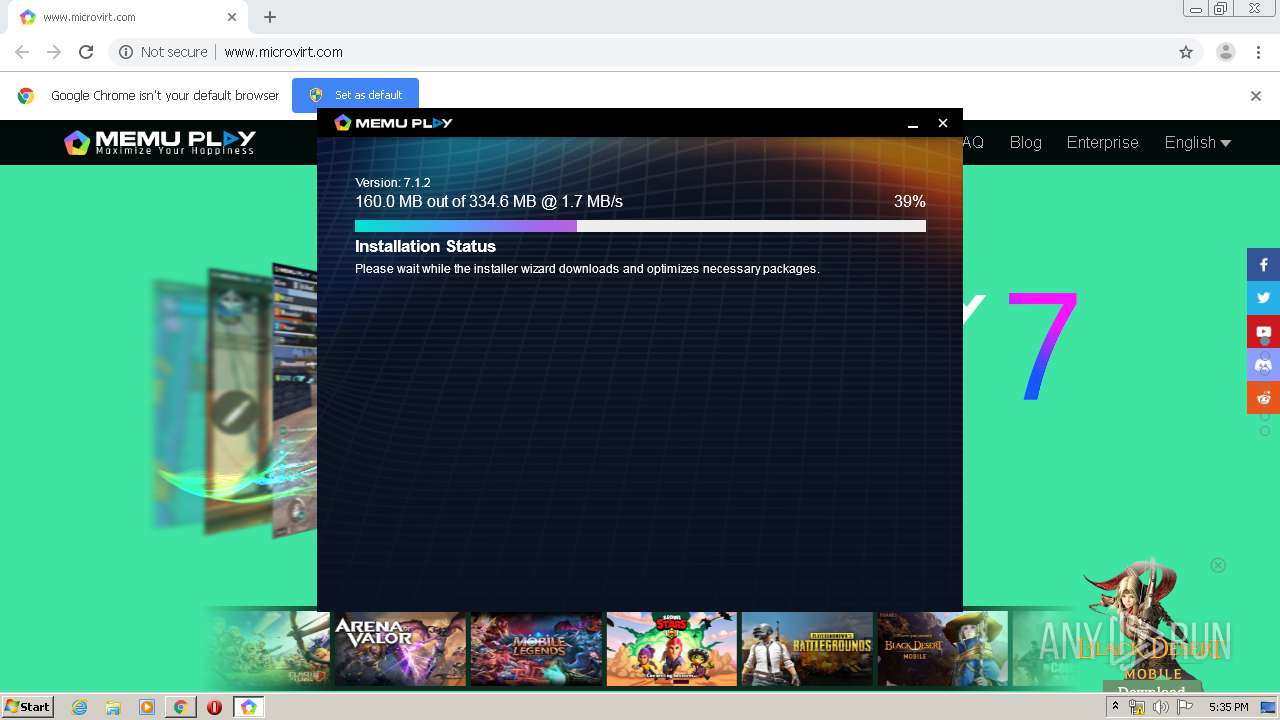Open the Black Desert Mobile thumbnail

tap(942, 649)
